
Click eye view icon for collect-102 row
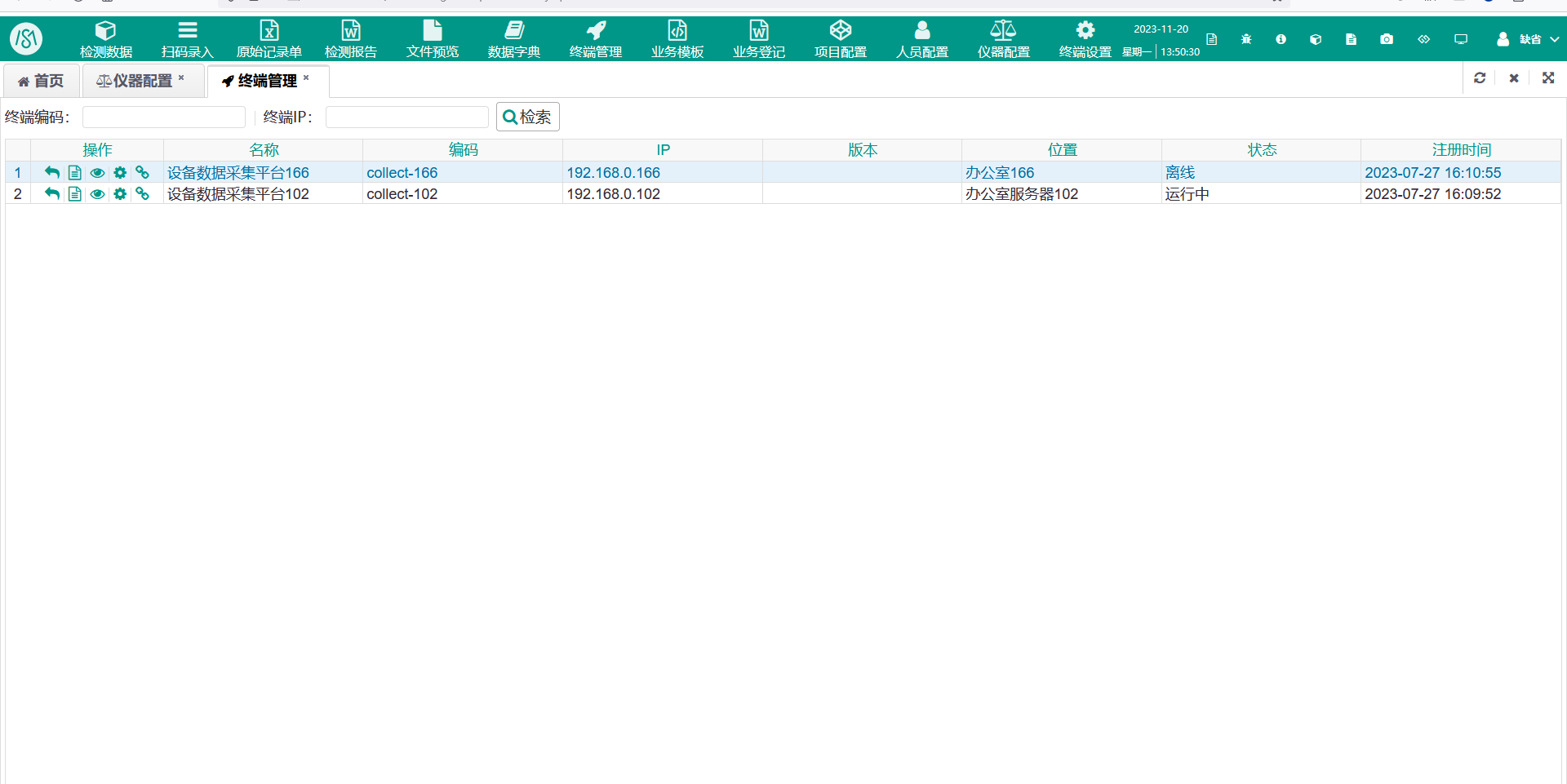(98, 193)
